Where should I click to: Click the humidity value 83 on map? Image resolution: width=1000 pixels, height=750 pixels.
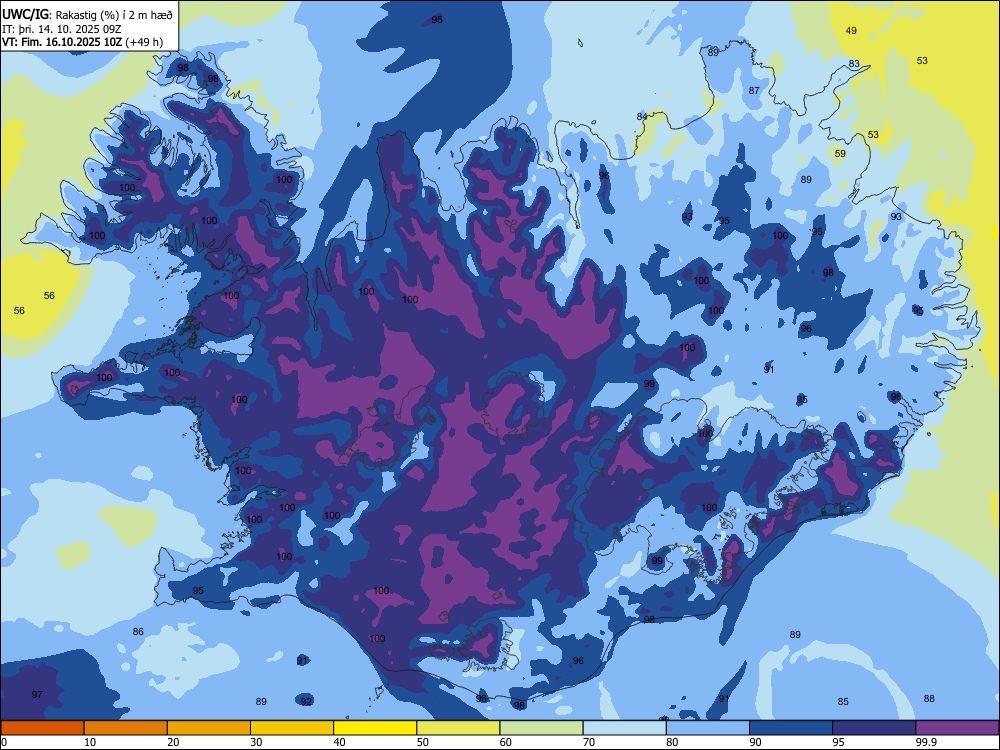854,64
